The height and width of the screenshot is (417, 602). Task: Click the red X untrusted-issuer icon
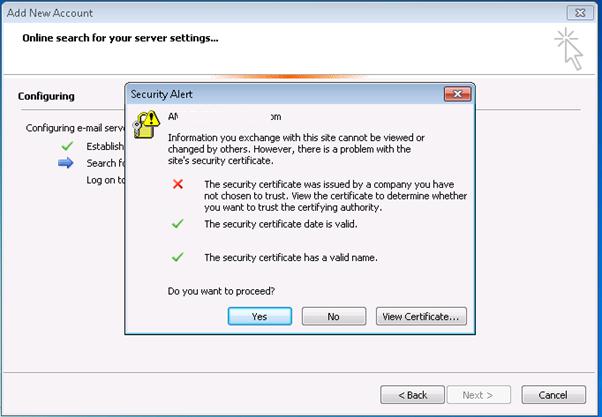click(178, 184)
